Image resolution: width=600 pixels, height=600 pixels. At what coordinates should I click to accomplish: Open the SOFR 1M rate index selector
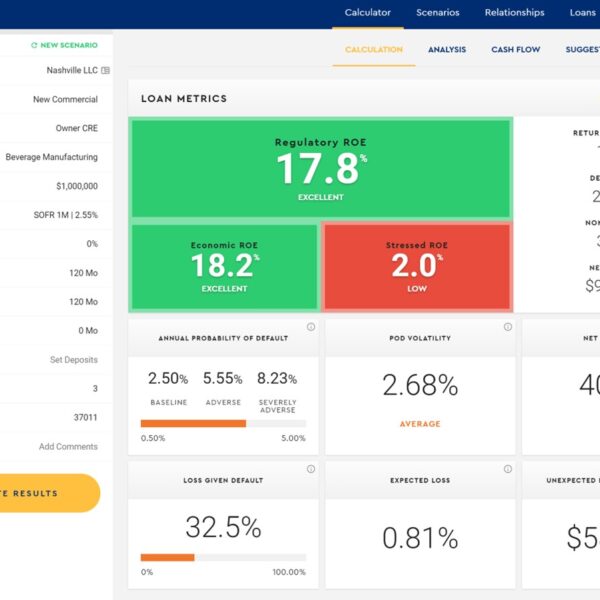coord(65,215)
